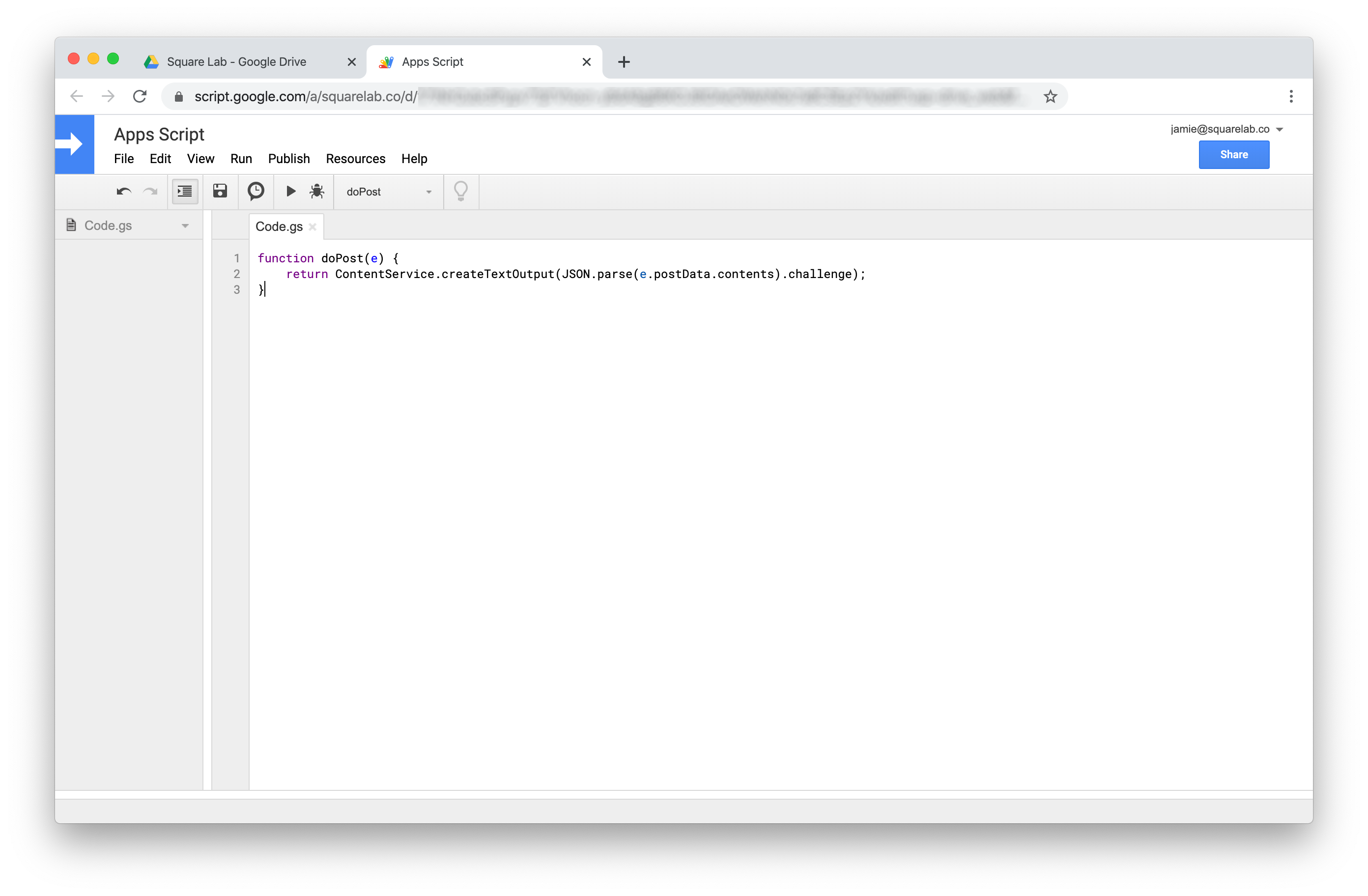Click the Share button

point(1233,154)
